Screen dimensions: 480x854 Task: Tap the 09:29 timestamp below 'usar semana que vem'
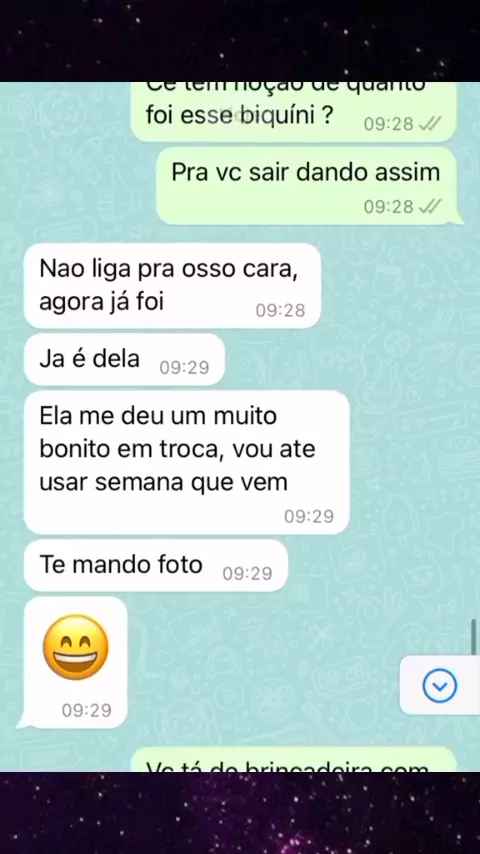(309, 516)
